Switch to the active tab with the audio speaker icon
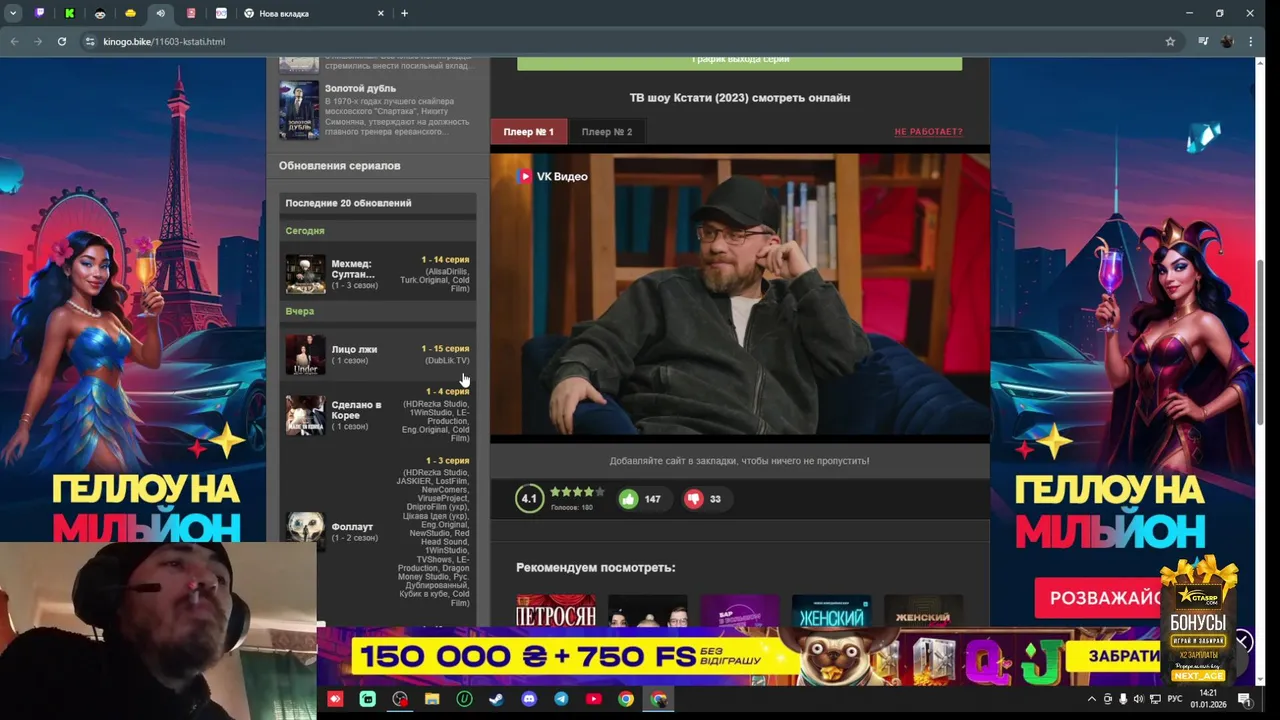The image size is (1280, 720). [x=160, y=13]
